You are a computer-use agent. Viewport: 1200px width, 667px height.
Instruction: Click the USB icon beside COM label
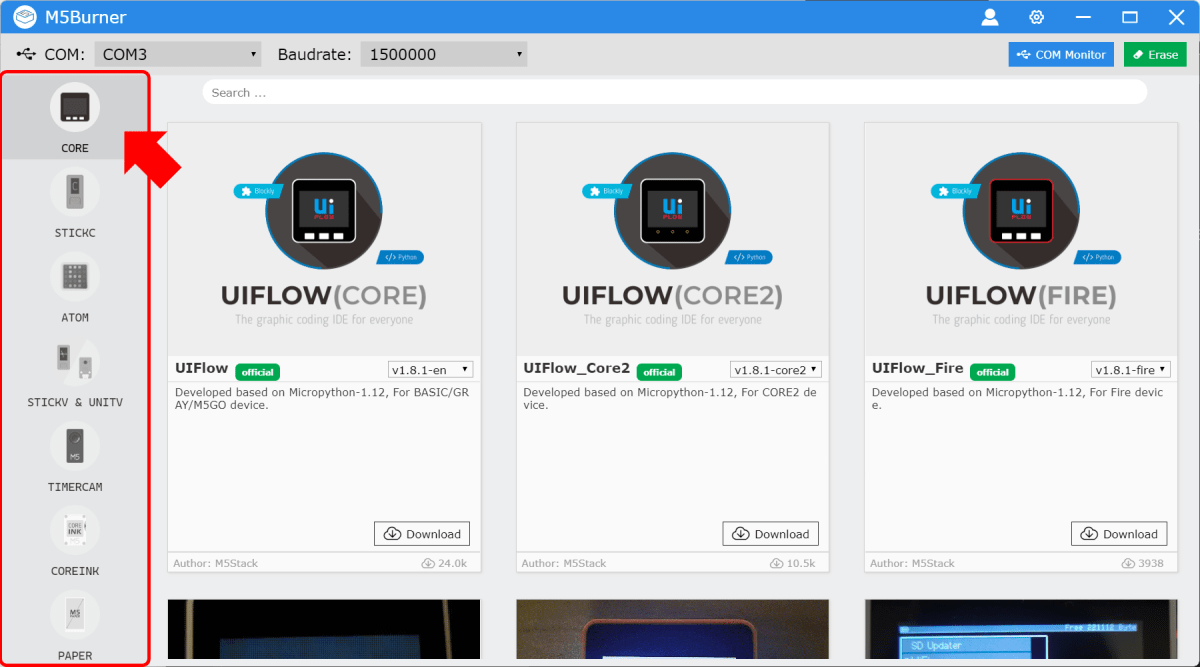[x=27, y=54]
